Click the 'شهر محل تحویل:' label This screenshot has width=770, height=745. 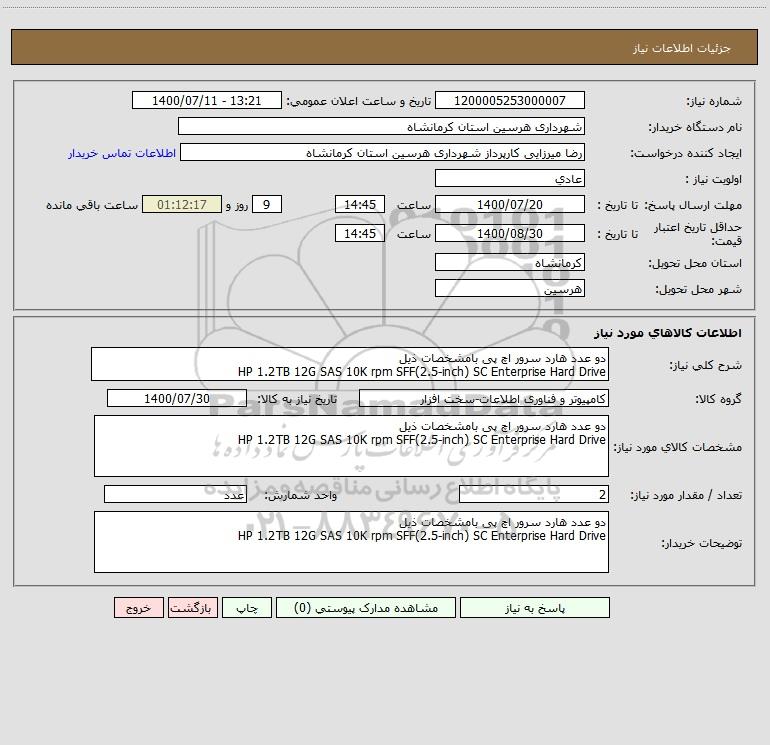(698, 289)
